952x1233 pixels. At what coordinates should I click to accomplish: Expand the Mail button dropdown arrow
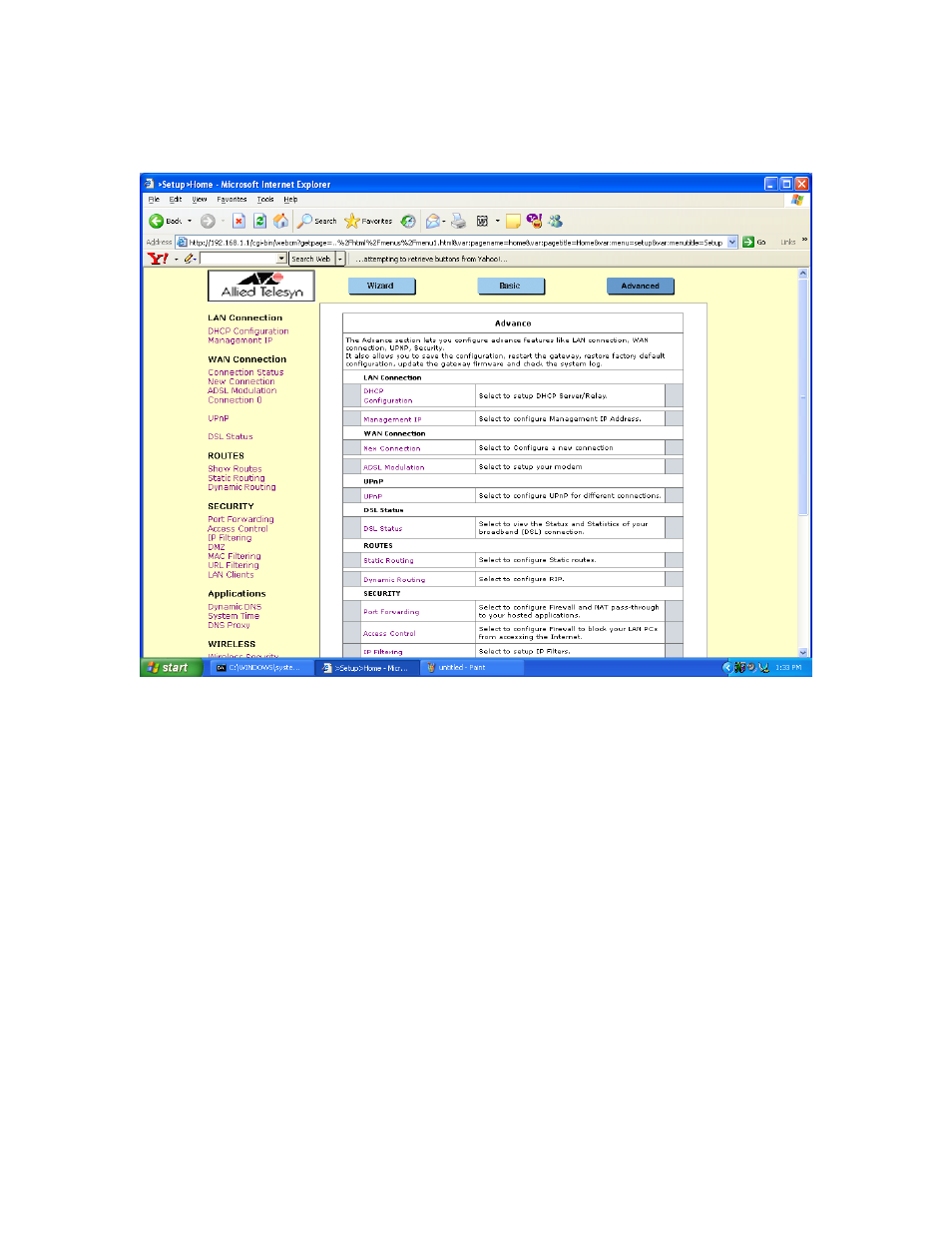444,221
